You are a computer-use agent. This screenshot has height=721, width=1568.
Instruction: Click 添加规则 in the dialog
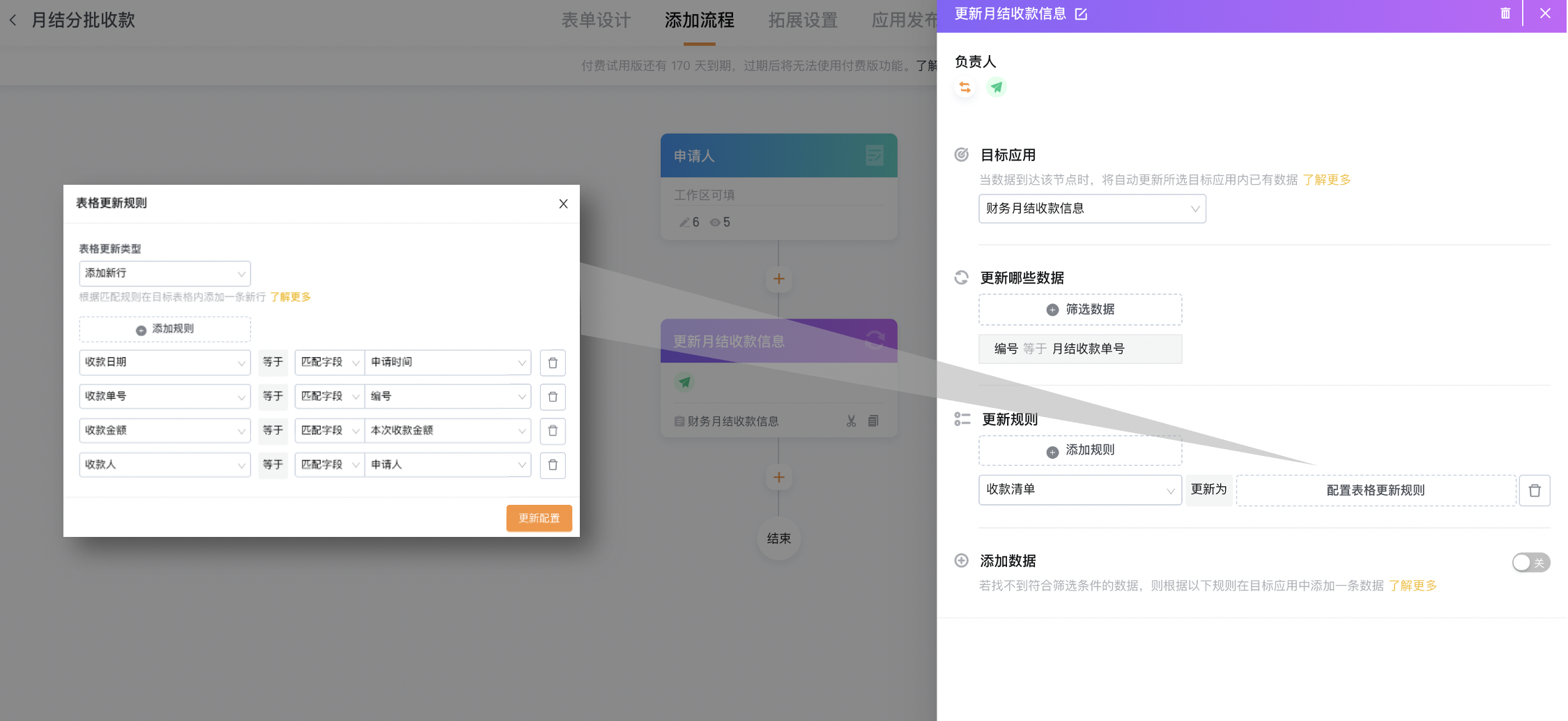point(164,329)
